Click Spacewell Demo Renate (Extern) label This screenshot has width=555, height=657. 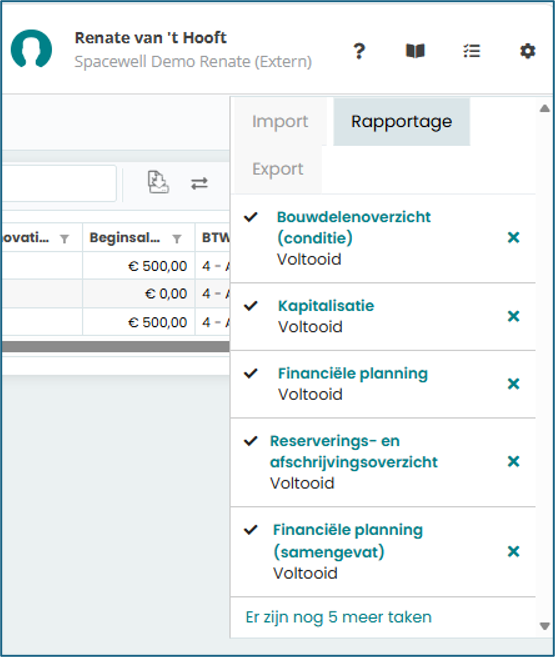click(193, 62)
